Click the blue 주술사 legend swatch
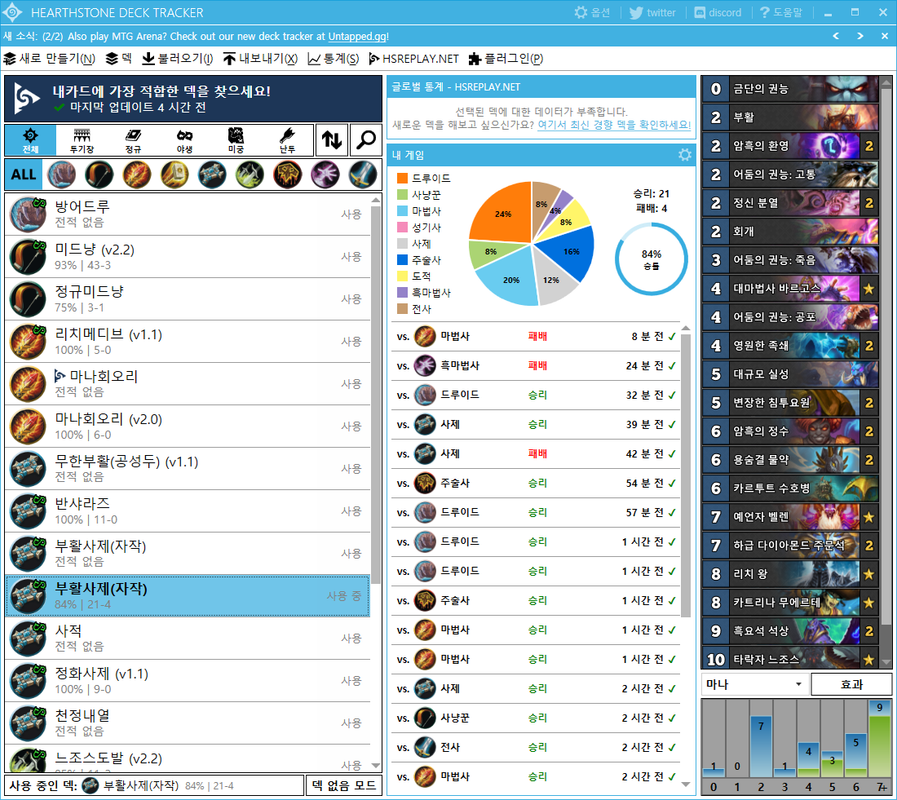 (402, 260)
